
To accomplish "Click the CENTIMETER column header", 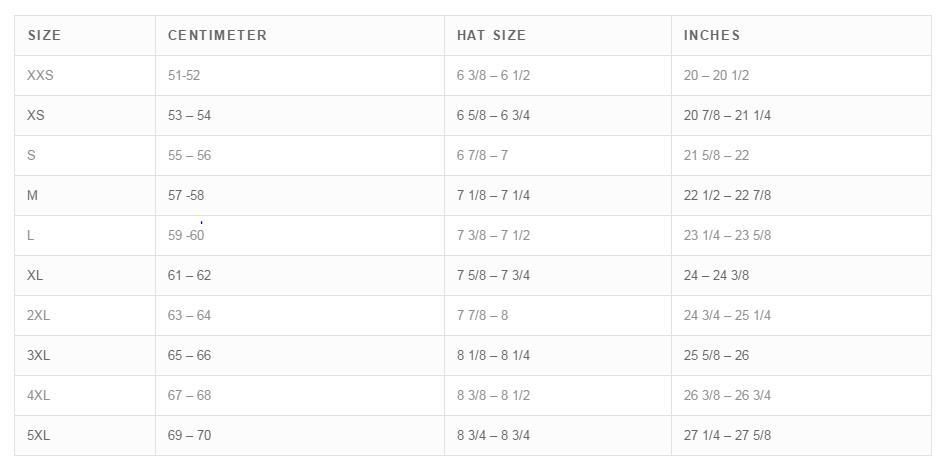I will 217,35.
